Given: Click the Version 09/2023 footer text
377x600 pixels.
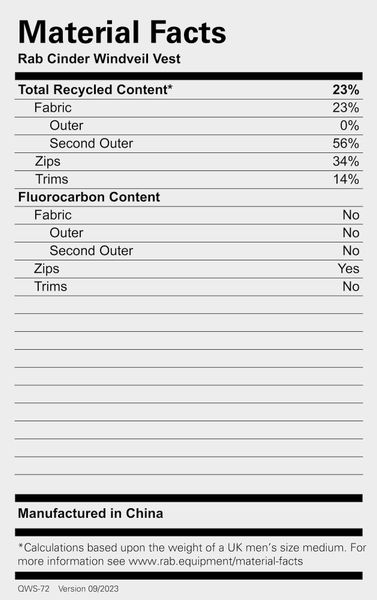Looking at the screenshot, I should coord(88,589).
